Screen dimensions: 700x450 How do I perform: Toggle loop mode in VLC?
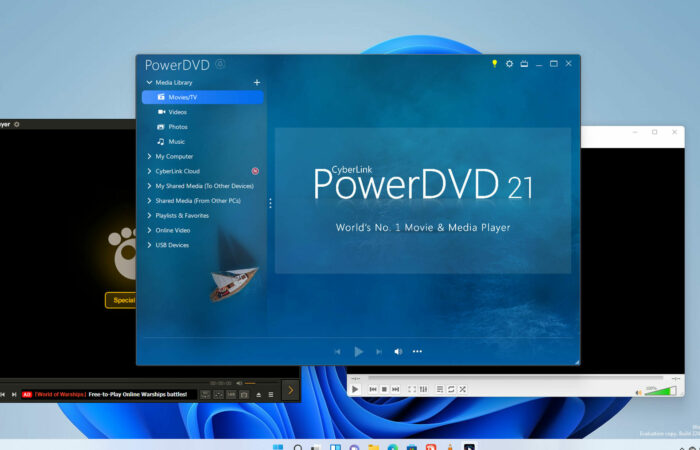pyautogui.click(x=451, y=389)
